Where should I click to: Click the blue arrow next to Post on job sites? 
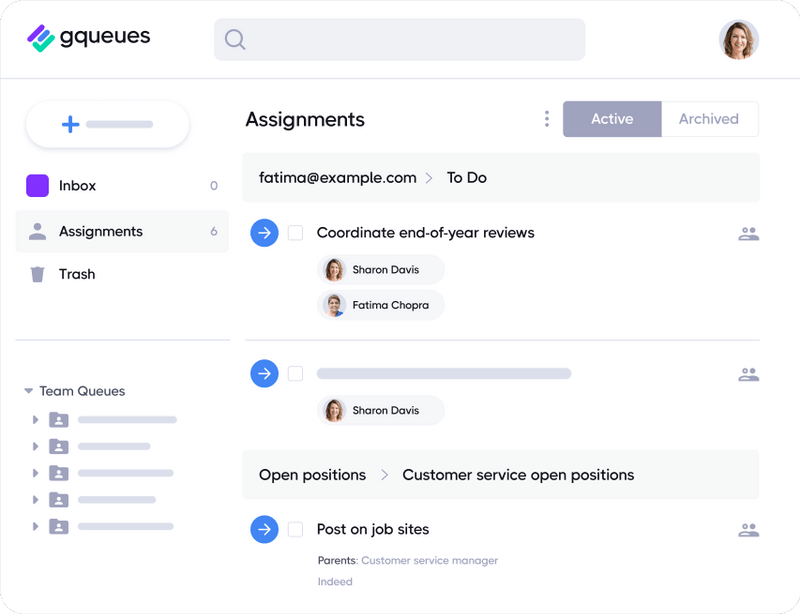264,529
